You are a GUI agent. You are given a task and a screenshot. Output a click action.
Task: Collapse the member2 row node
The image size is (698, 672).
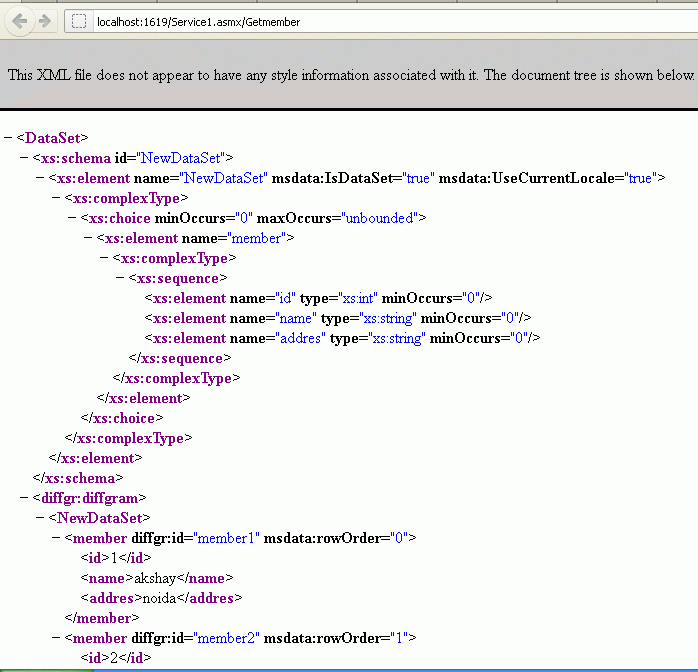(56, 638)
